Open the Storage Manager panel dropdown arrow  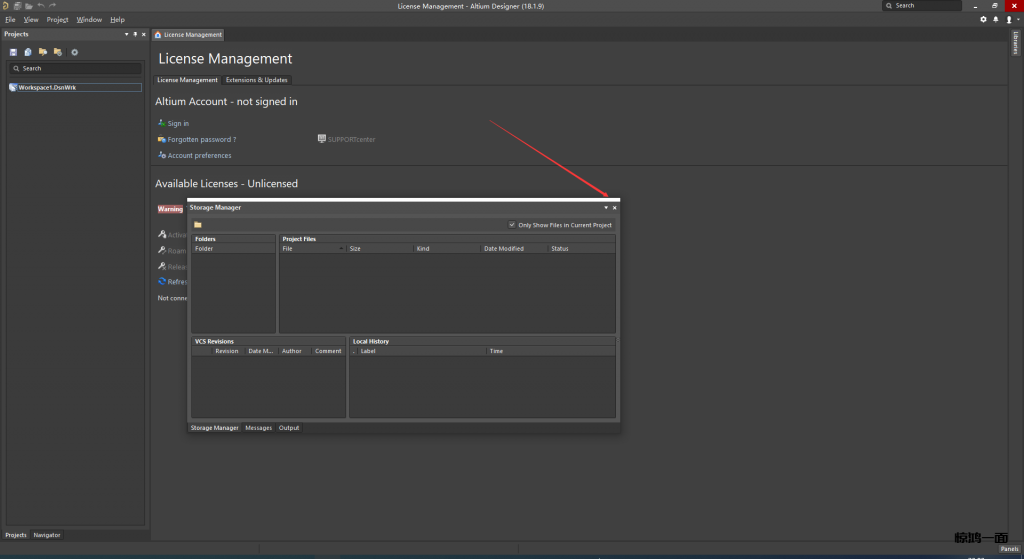(605, 208)
